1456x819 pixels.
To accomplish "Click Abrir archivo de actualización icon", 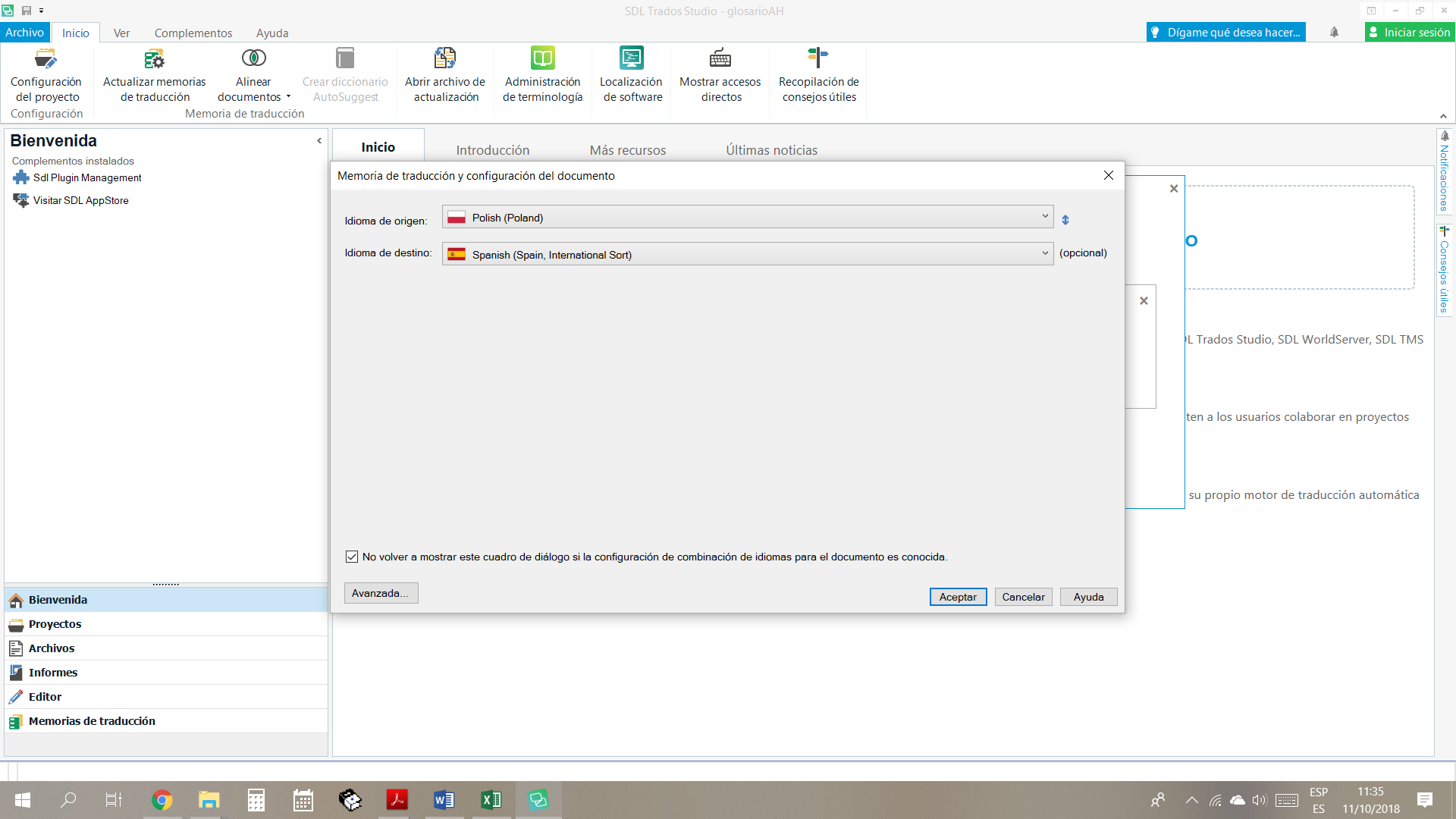I will (445, 59).
